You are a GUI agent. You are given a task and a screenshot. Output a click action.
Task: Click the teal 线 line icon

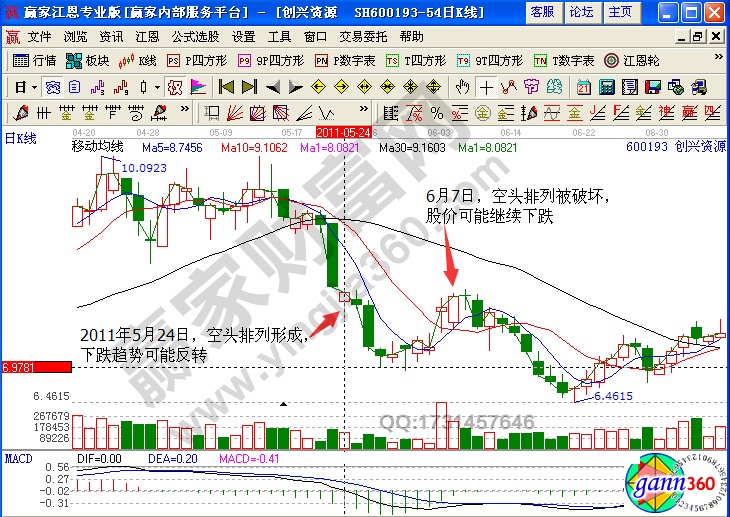pyautogui.click(x=554, y=87)
